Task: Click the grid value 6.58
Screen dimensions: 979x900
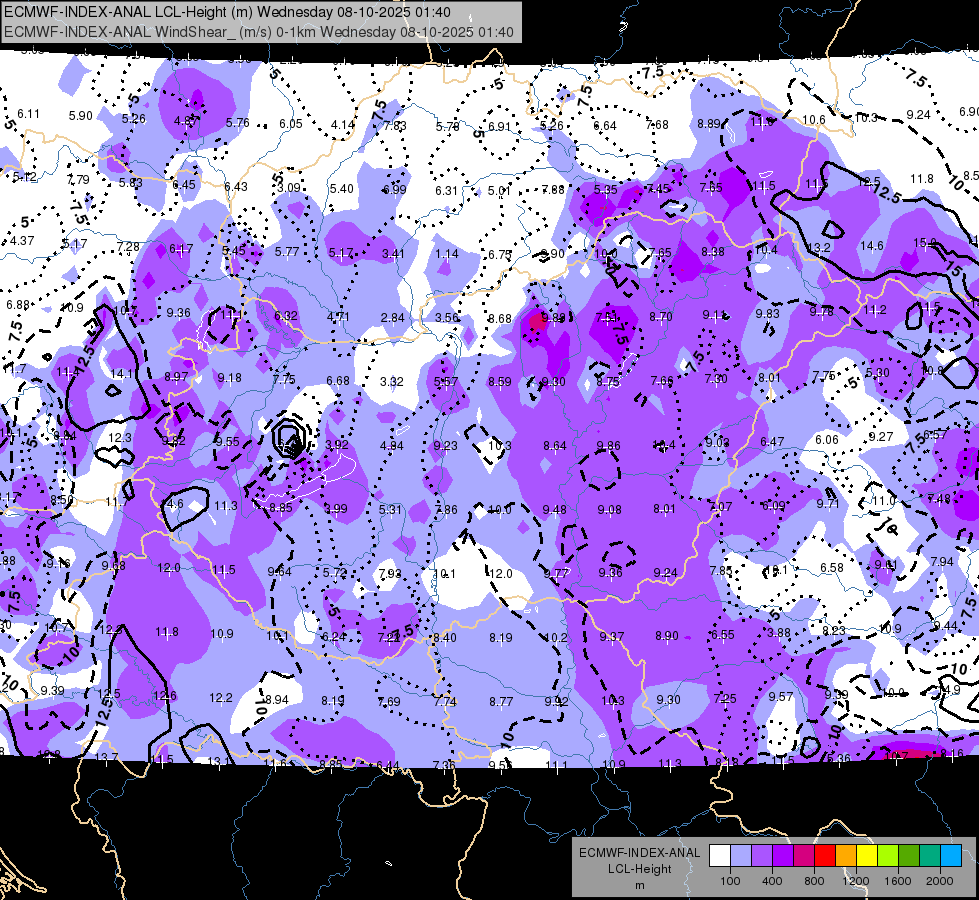Action: point(832,568)
